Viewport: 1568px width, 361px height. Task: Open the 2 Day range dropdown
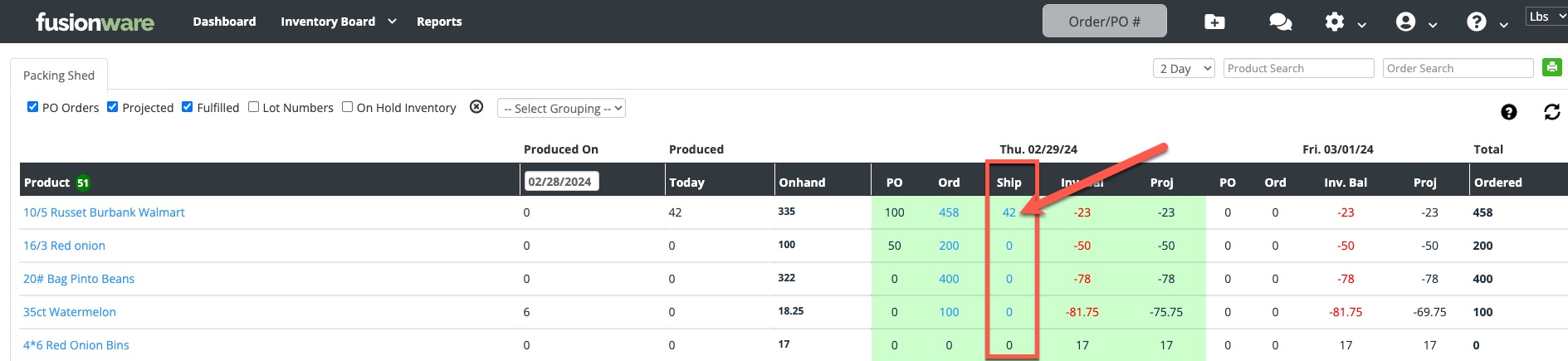coord(1184,68)
